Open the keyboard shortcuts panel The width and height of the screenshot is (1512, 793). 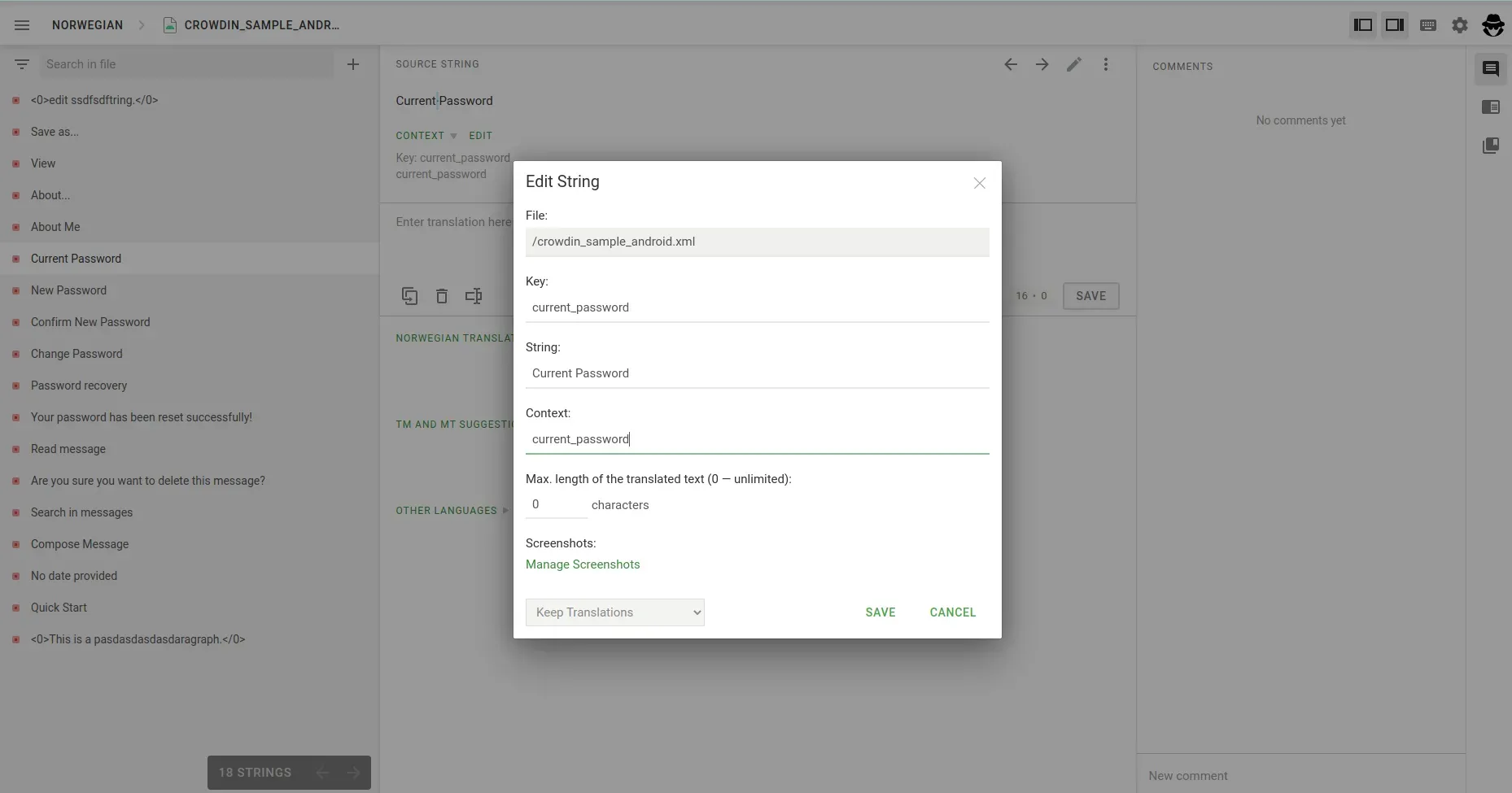click(1429, 25)
